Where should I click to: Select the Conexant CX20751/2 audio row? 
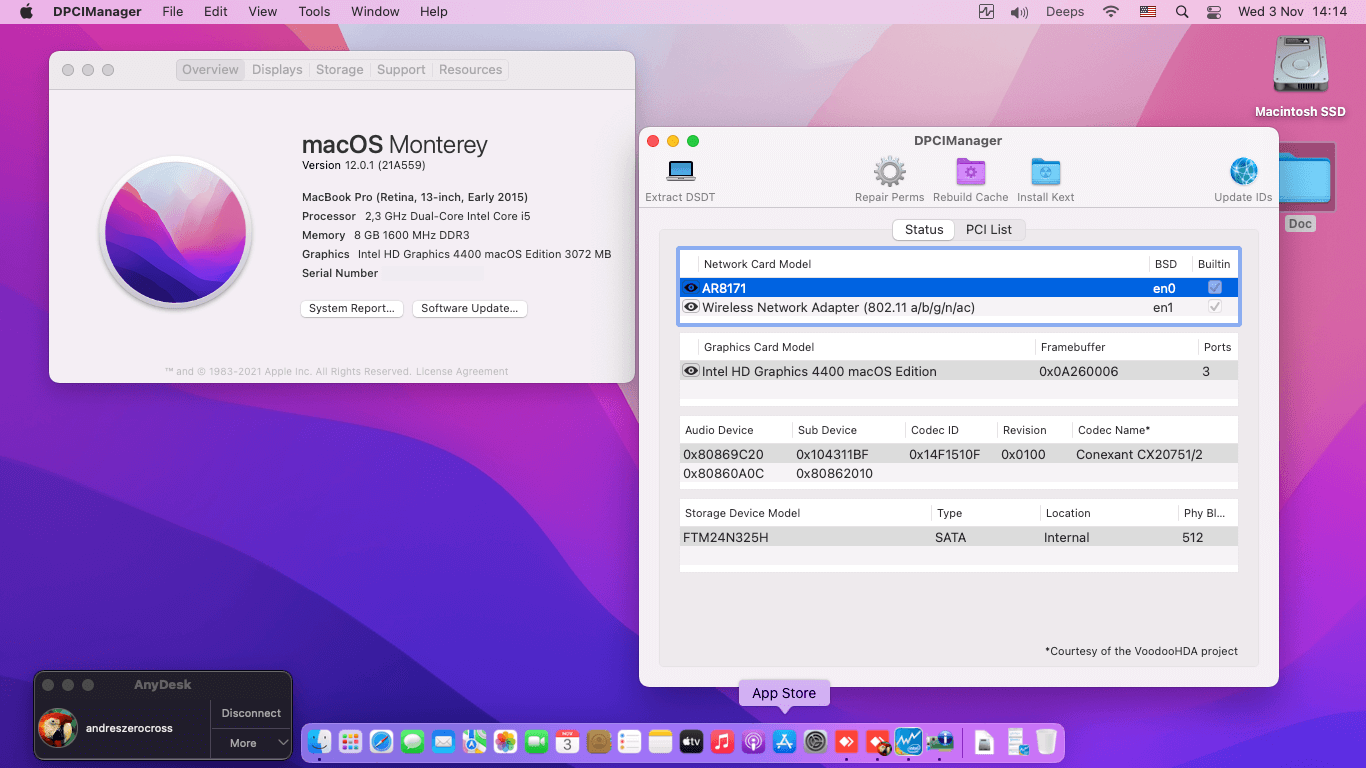(959, 454)
